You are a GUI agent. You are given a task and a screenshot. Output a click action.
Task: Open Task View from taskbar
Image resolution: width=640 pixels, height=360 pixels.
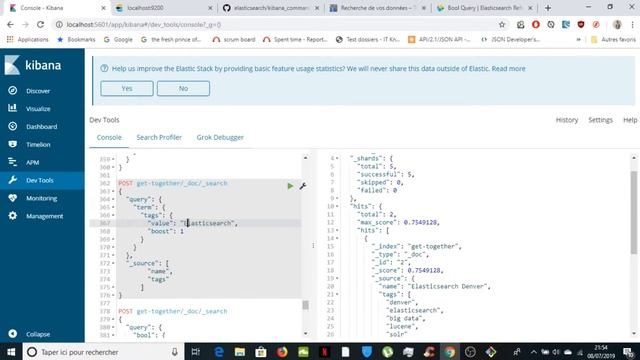click(196, 352)
